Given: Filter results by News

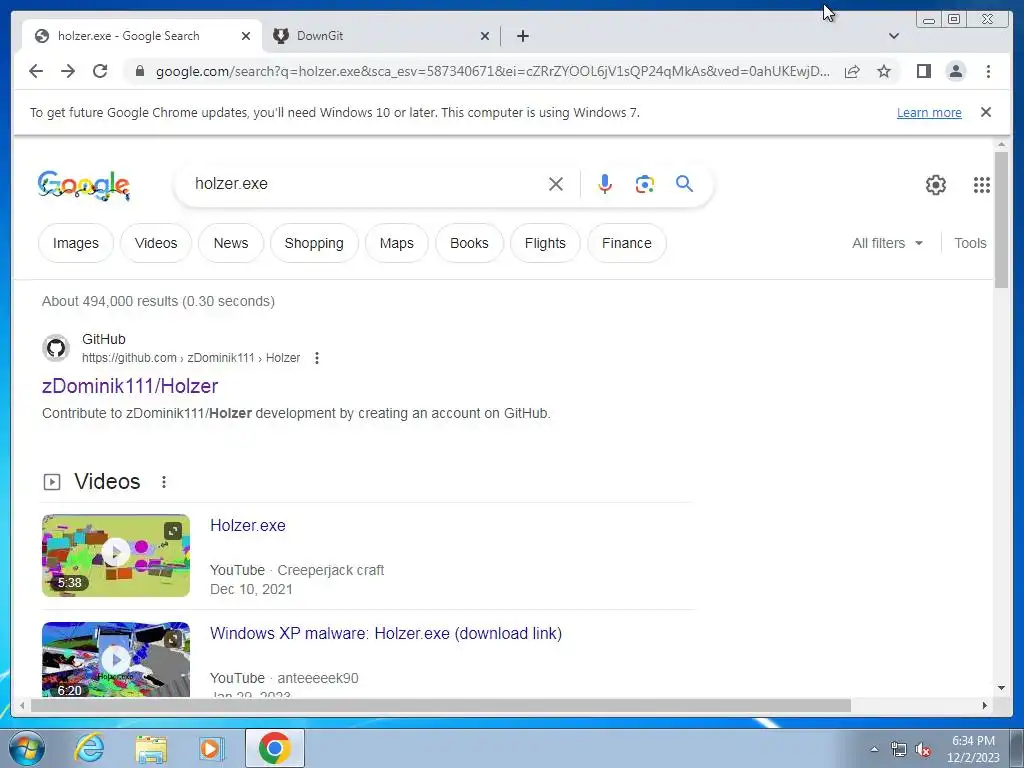Looking at the screenshot, I should 231,243.
